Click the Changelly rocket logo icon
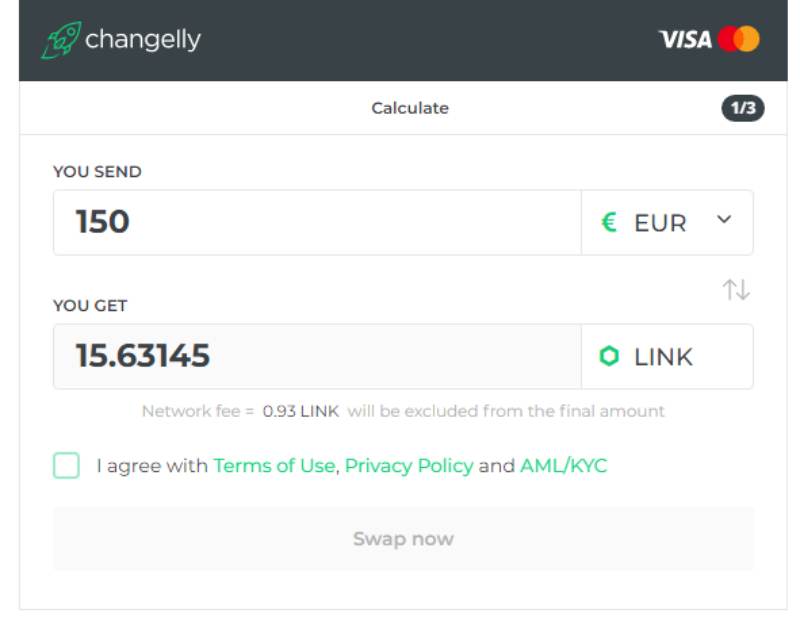Viewport: 800px width, 617px height. pyautogui.click(x=61, y=40)
